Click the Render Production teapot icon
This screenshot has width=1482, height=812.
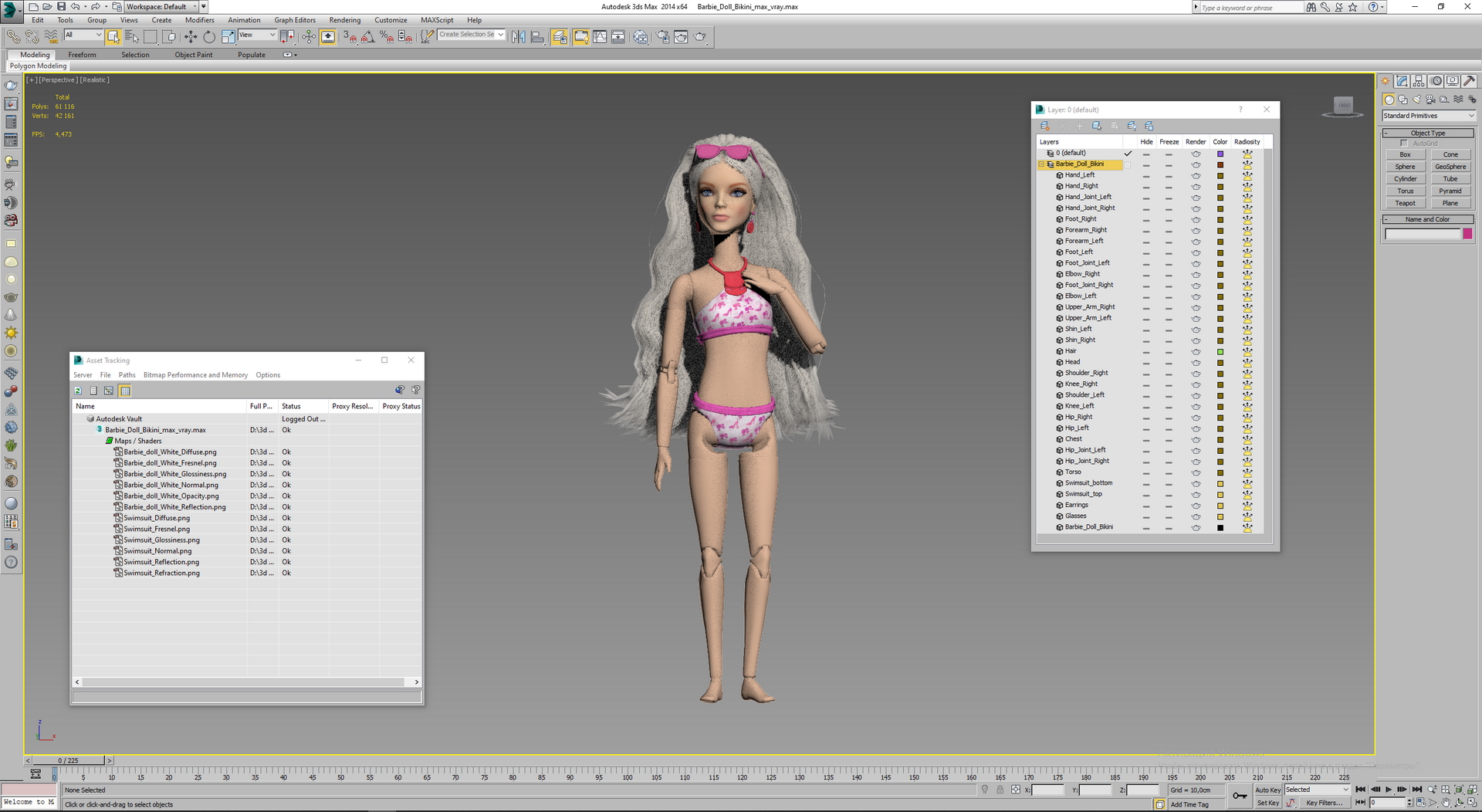700,36
